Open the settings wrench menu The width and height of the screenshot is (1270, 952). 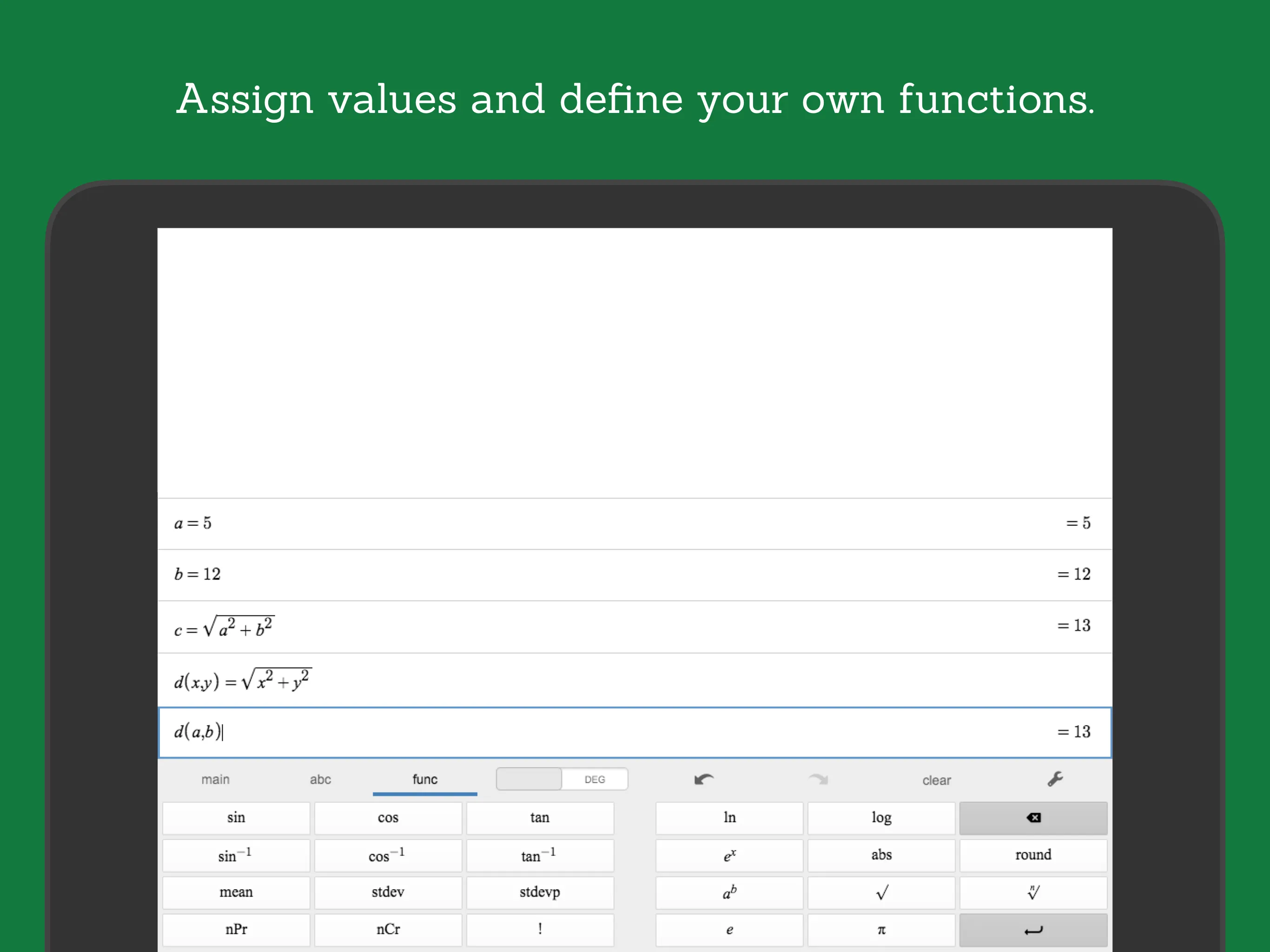click(x=1055, y=779)
